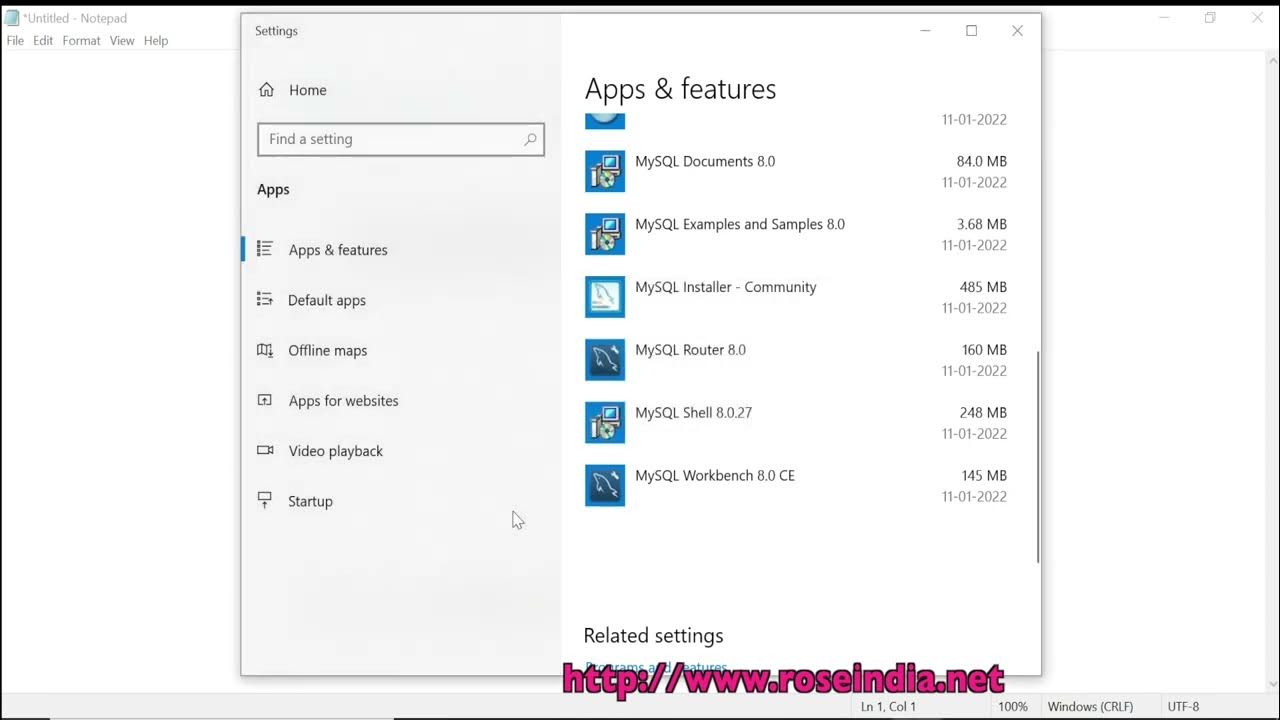The width and height of the screenshot is (1280, 720).
Task: Click the MySQL Shell 8.0.27 icon
Action: click(605, 422)
